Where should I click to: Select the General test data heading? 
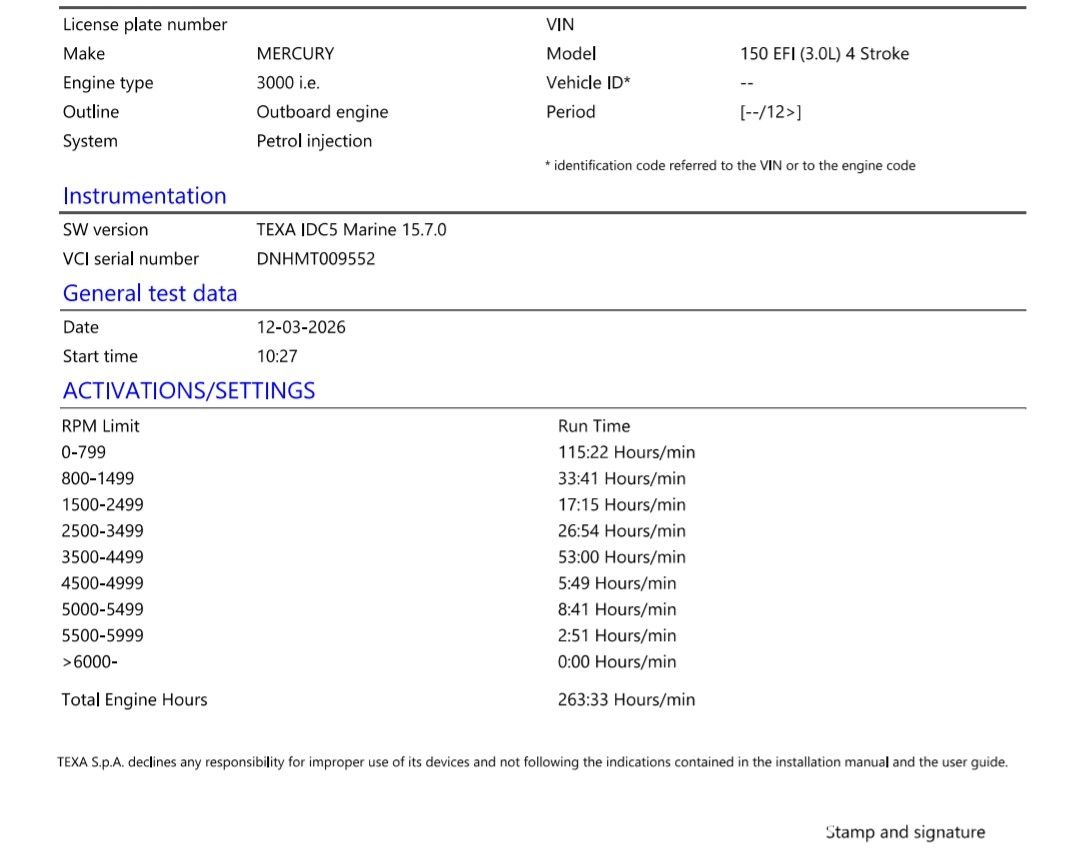[150, 293]
